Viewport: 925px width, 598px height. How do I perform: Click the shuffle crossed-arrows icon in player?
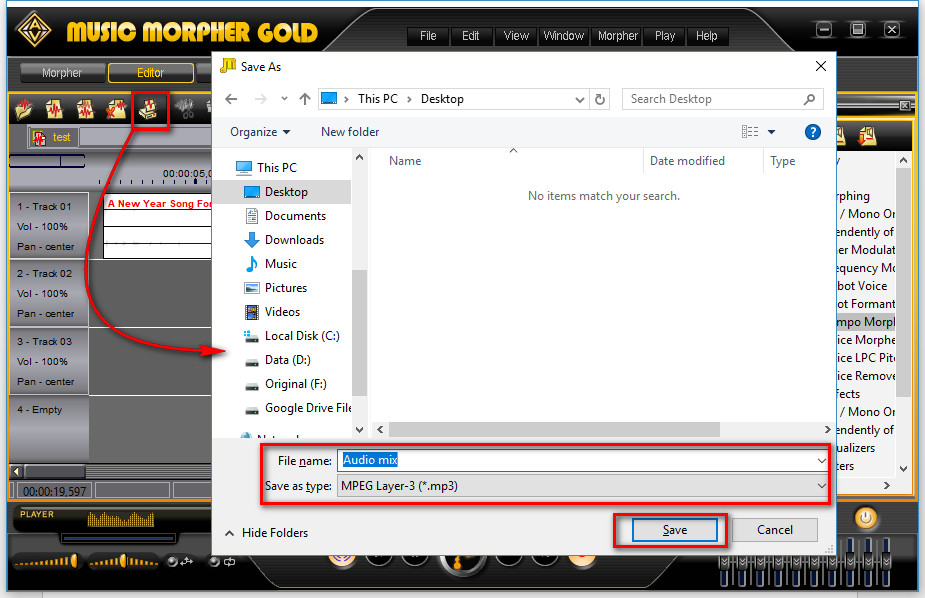(187, 561)
